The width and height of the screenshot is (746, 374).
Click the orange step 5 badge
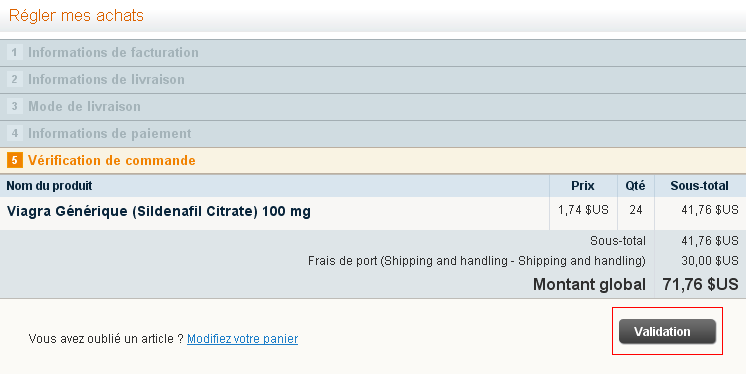[x=15, y=160]
